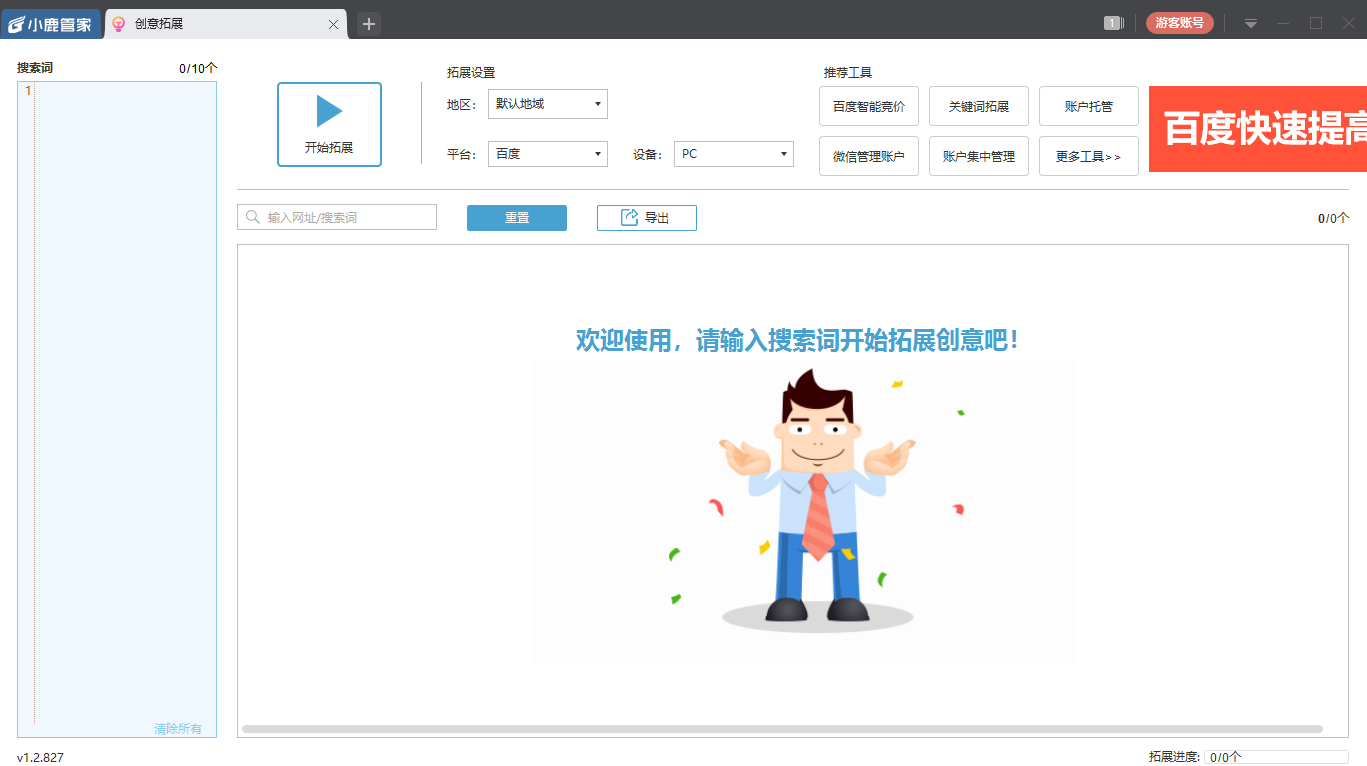The image size is (1367, 766).
Task: Maximize the application window
Action: [1316, 24]
